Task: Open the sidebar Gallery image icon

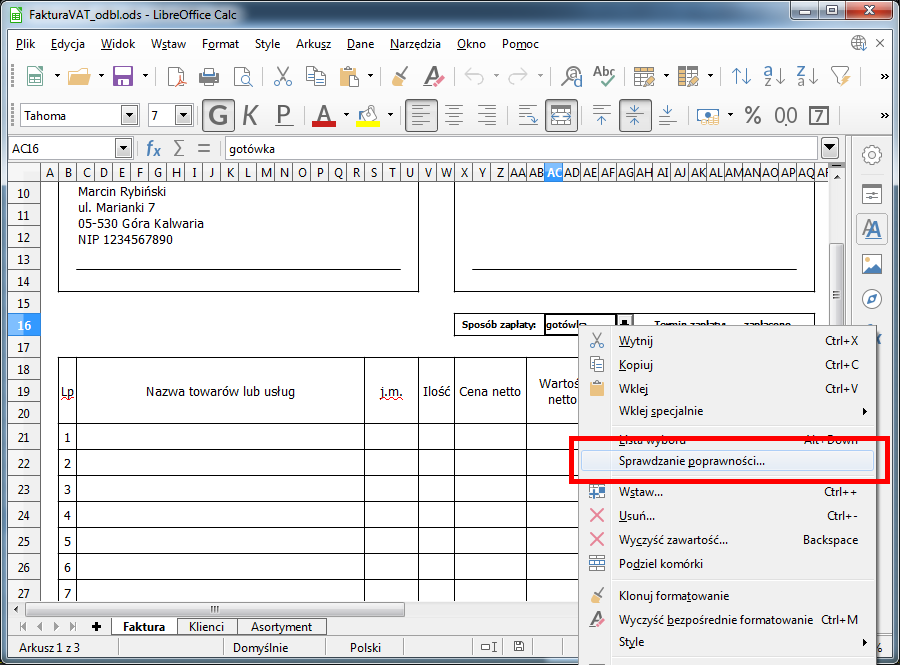Action: coord(872,264)
